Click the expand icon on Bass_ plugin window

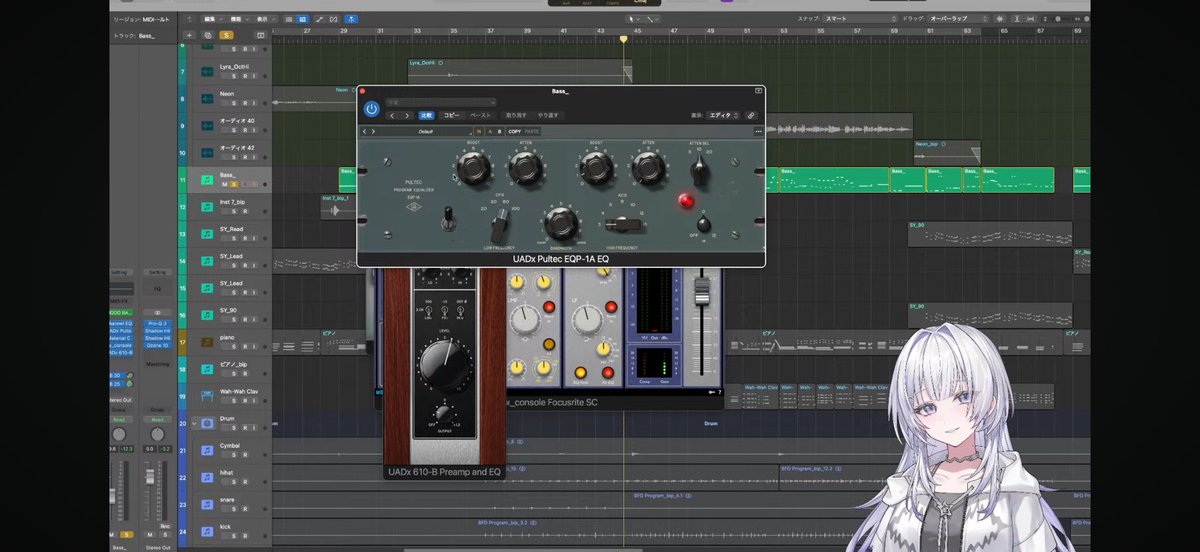[x=758, y=91]
